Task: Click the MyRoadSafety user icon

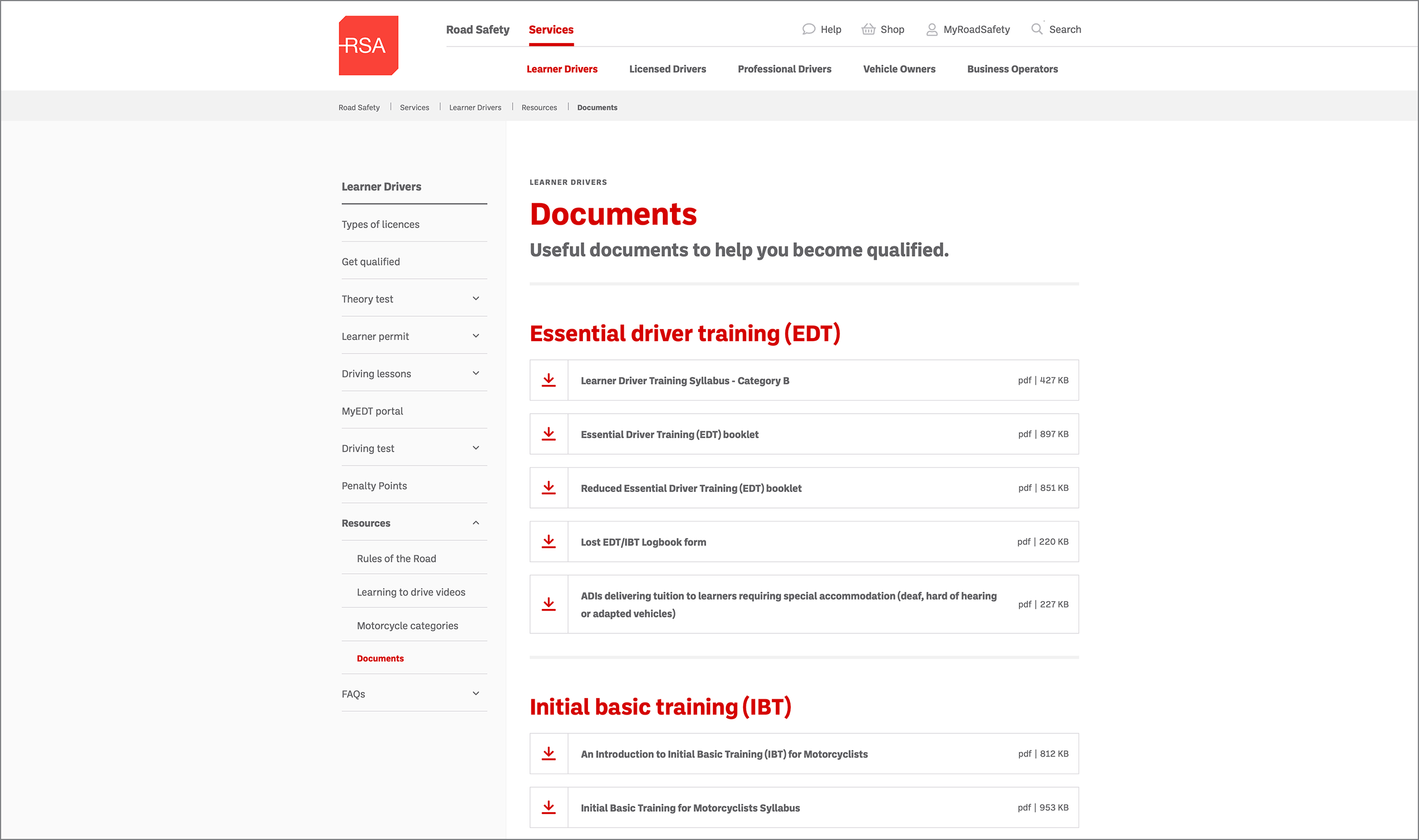Action: point(931,30)
